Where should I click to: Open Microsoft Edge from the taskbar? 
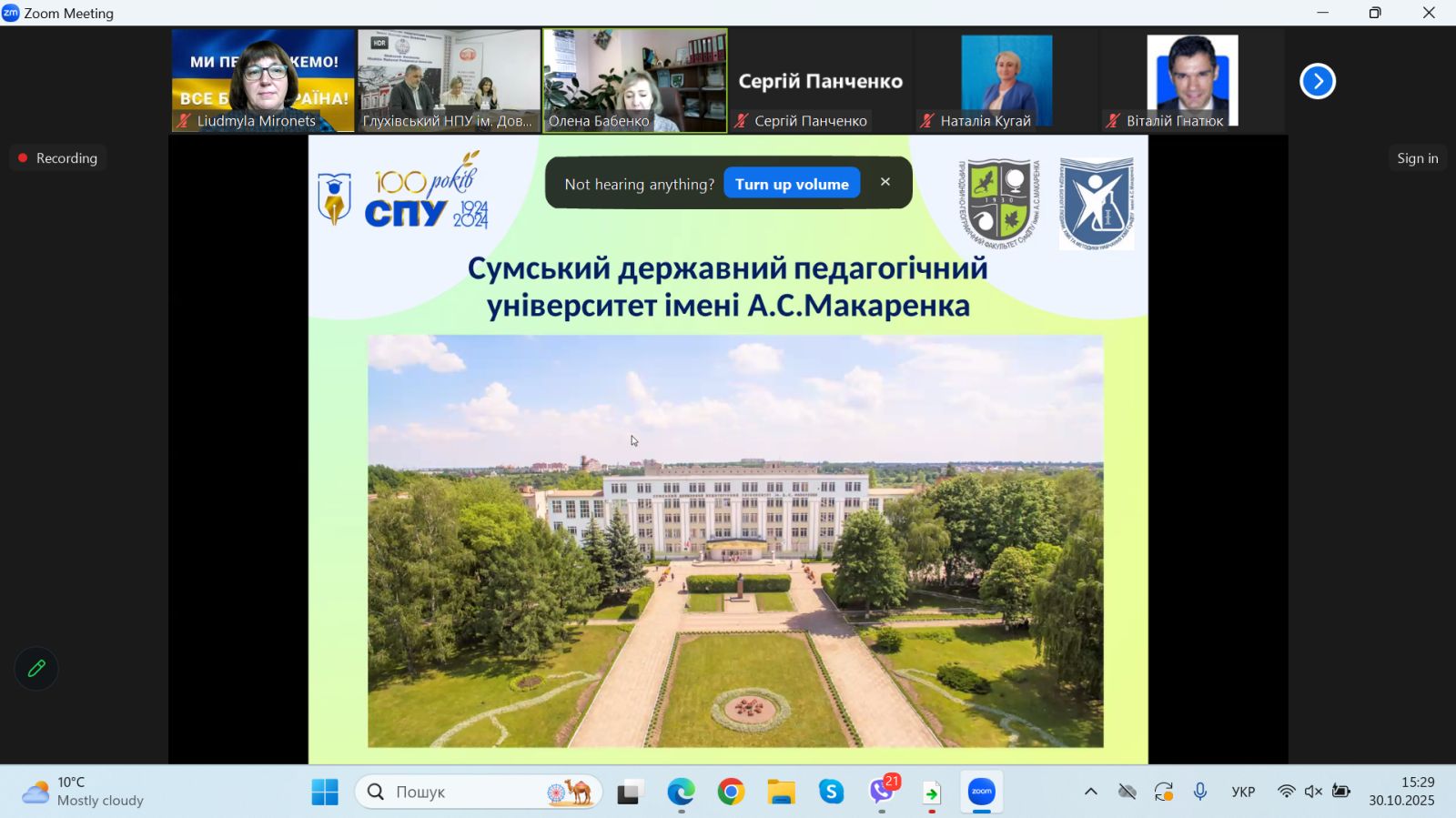click(681, 792)
